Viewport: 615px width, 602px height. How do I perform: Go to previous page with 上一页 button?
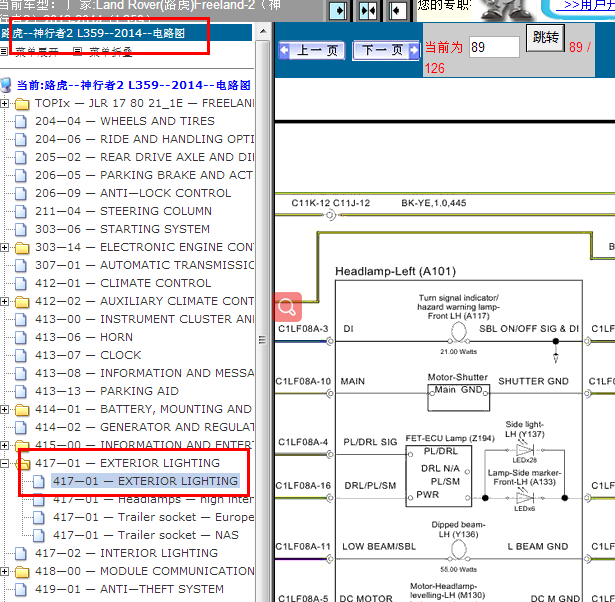pyautogui.click(x=312, y=51)
